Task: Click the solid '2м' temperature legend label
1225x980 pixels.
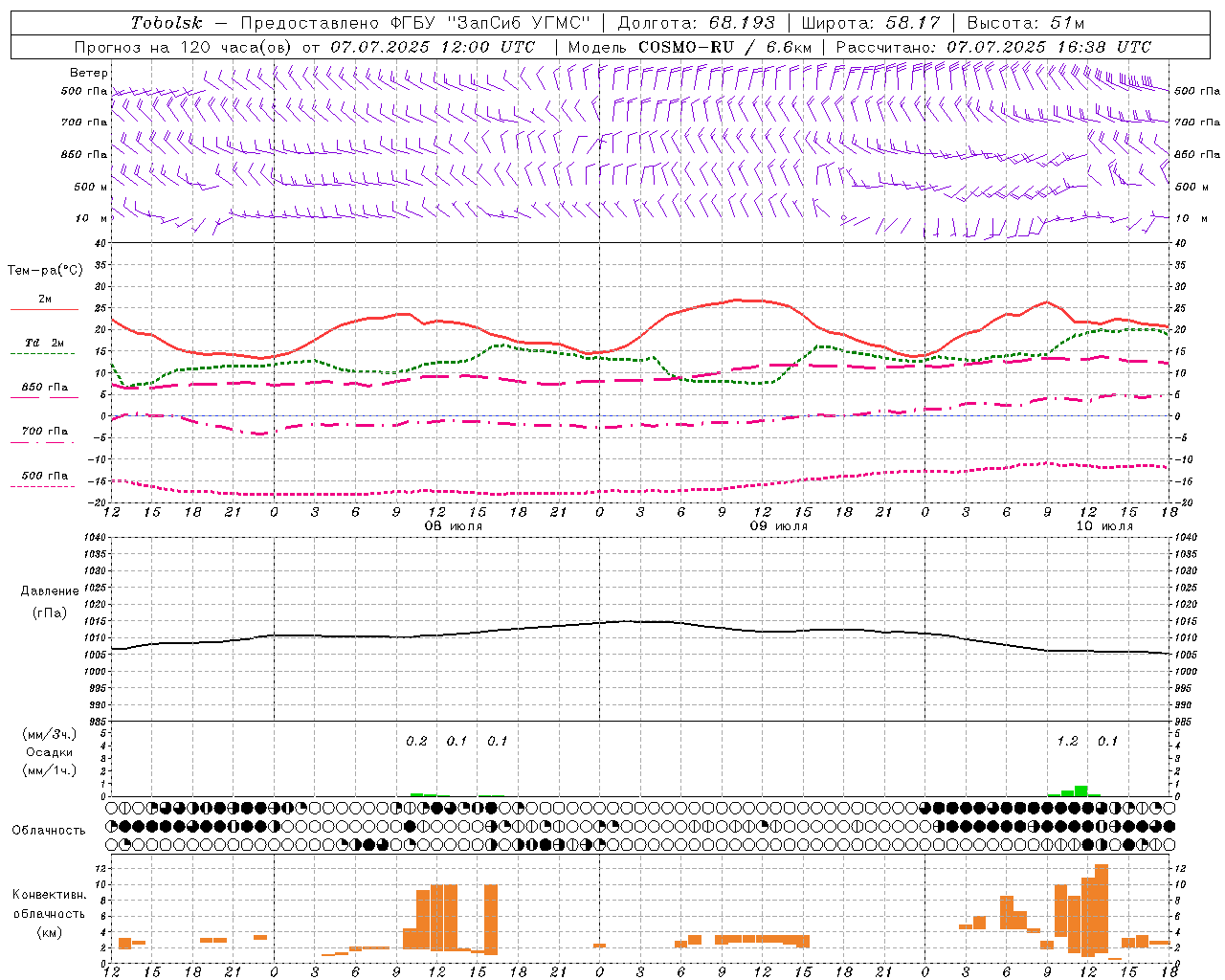Action: 45,300
